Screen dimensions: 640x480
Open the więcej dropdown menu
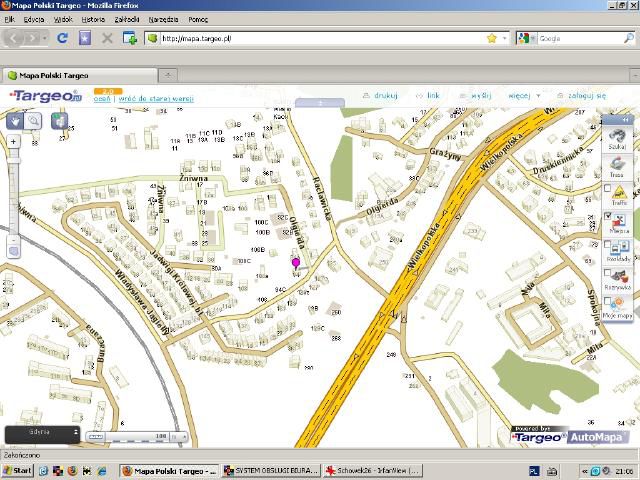click(524, 96)
